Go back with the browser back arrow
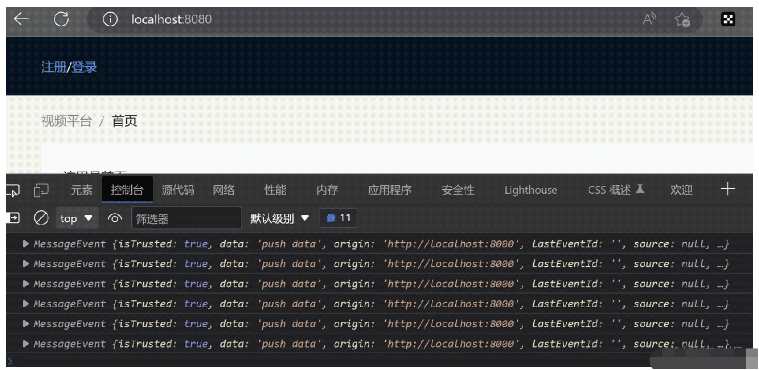Viewport: 759px width, 370px height. point(21,19)
